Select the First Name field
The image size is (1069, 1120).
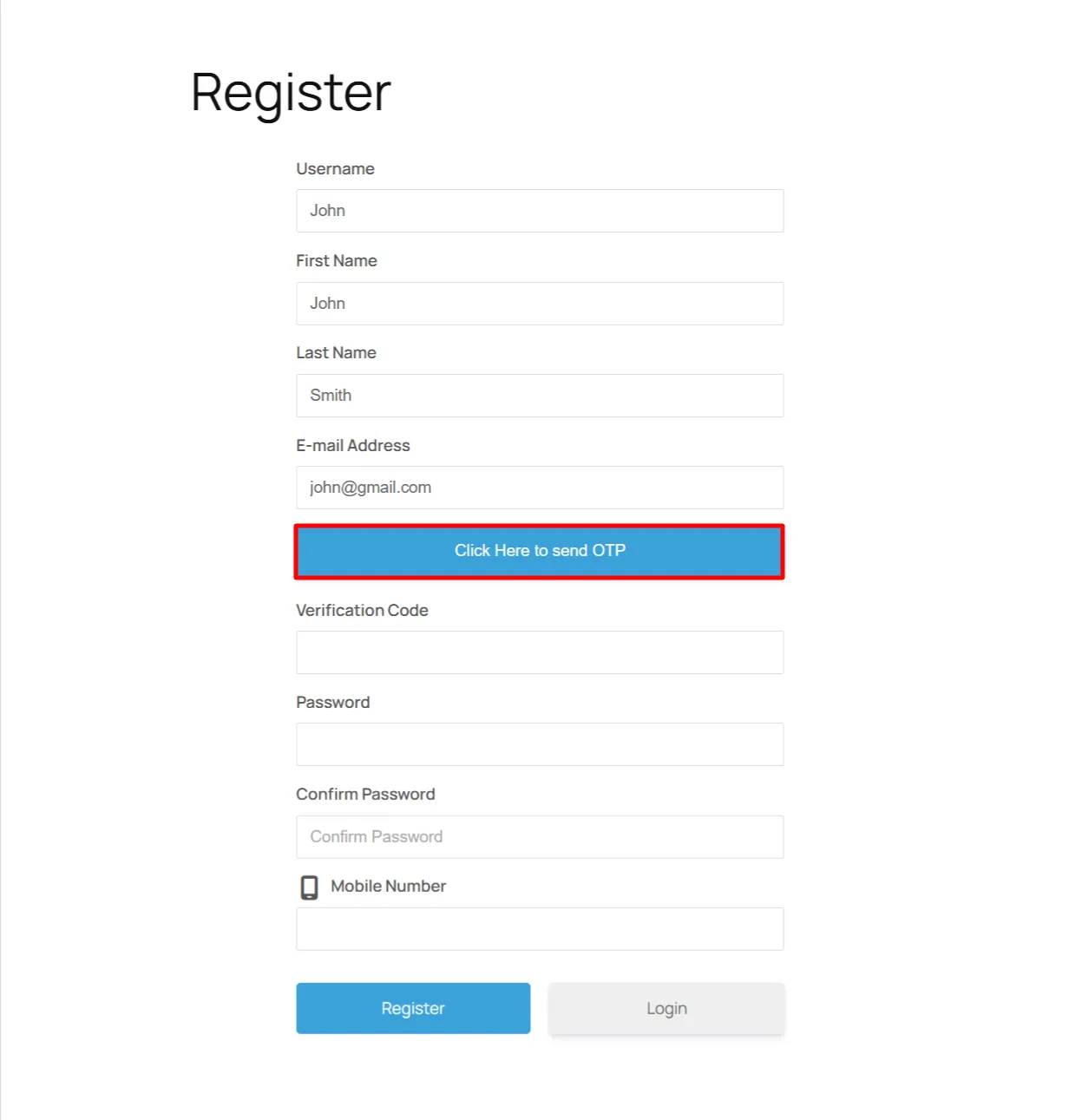coord(539,303)
